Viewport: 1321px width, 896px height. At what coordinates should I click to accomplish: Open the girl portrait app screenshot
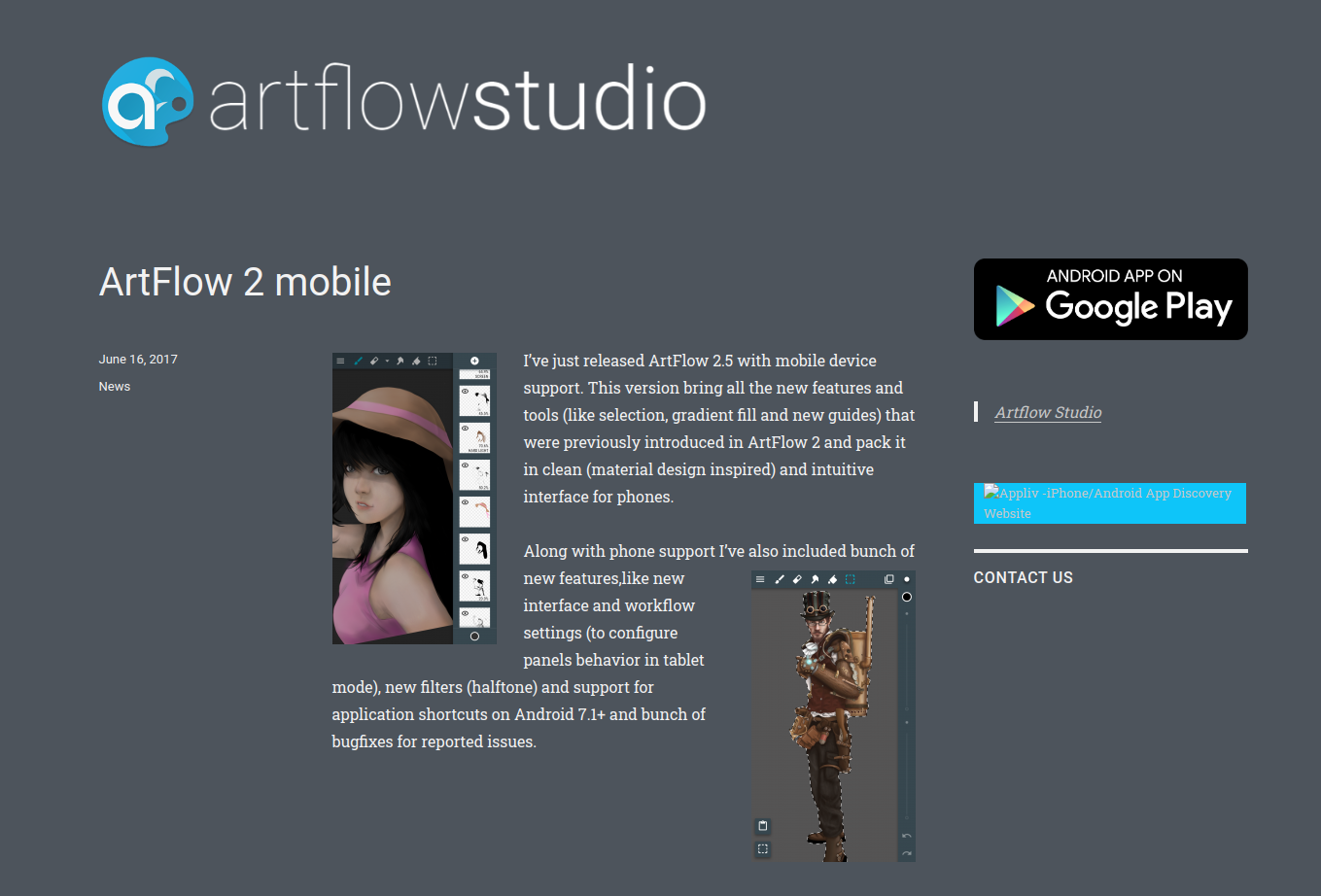coord(414,499)
